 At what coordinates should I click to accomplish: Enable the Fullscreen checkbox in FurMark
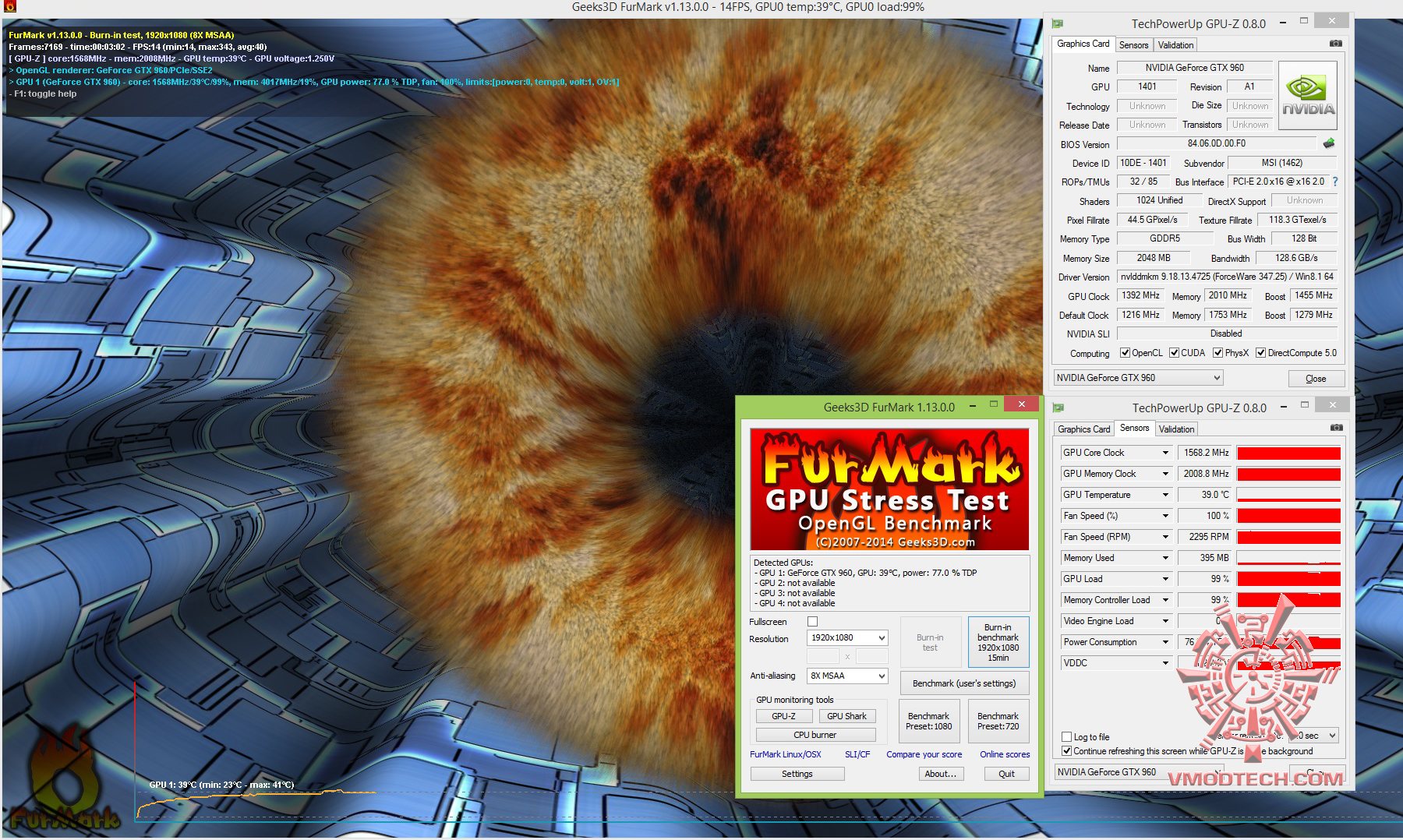tap(812, 621)
